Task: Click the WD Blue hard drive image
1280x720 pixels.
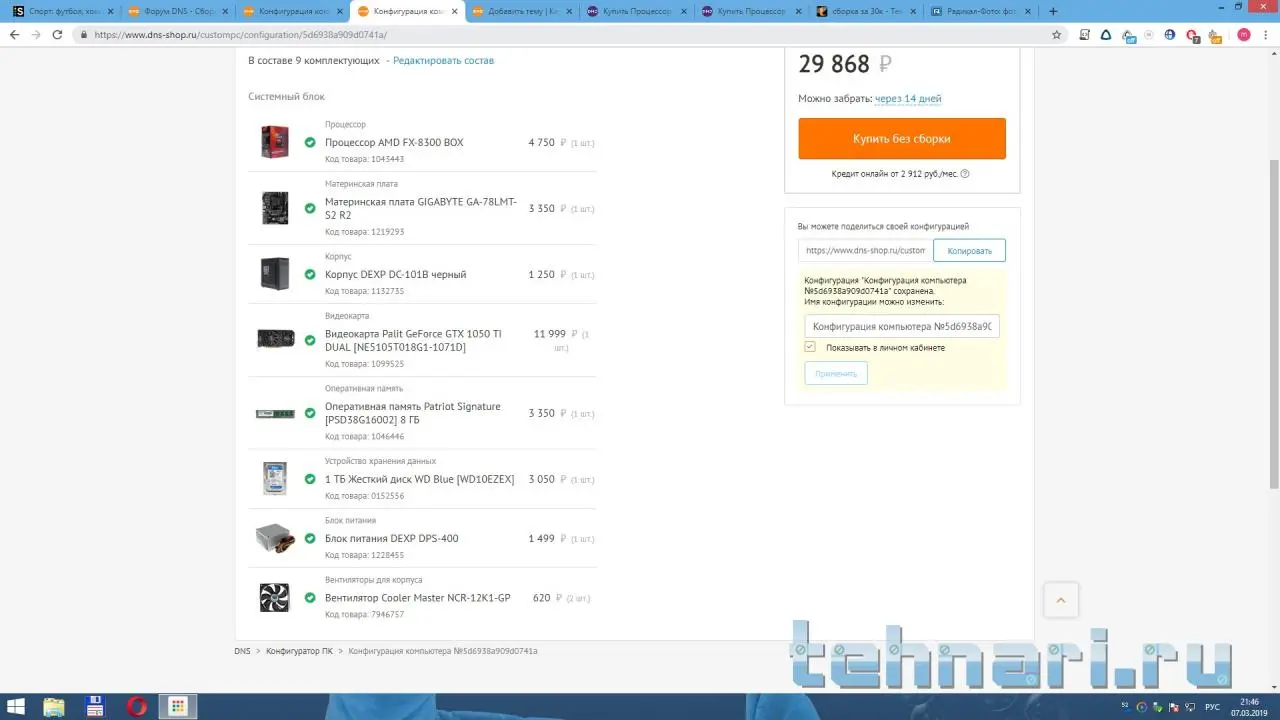Action: coord(274,479)
